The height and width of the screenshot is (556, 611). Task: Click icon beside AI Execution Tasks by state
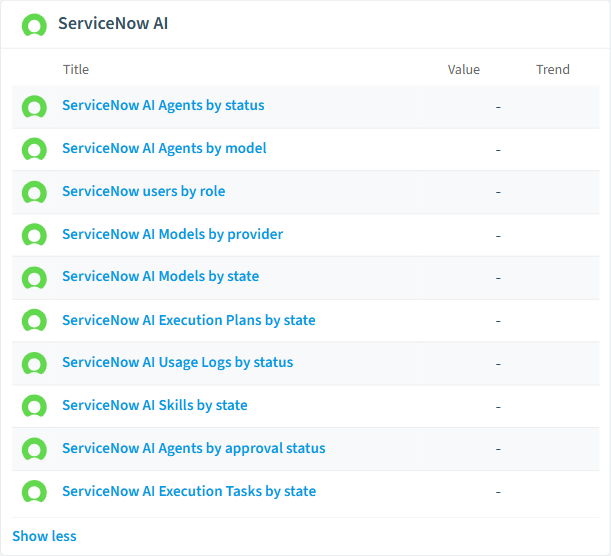(x=34, y=491)
